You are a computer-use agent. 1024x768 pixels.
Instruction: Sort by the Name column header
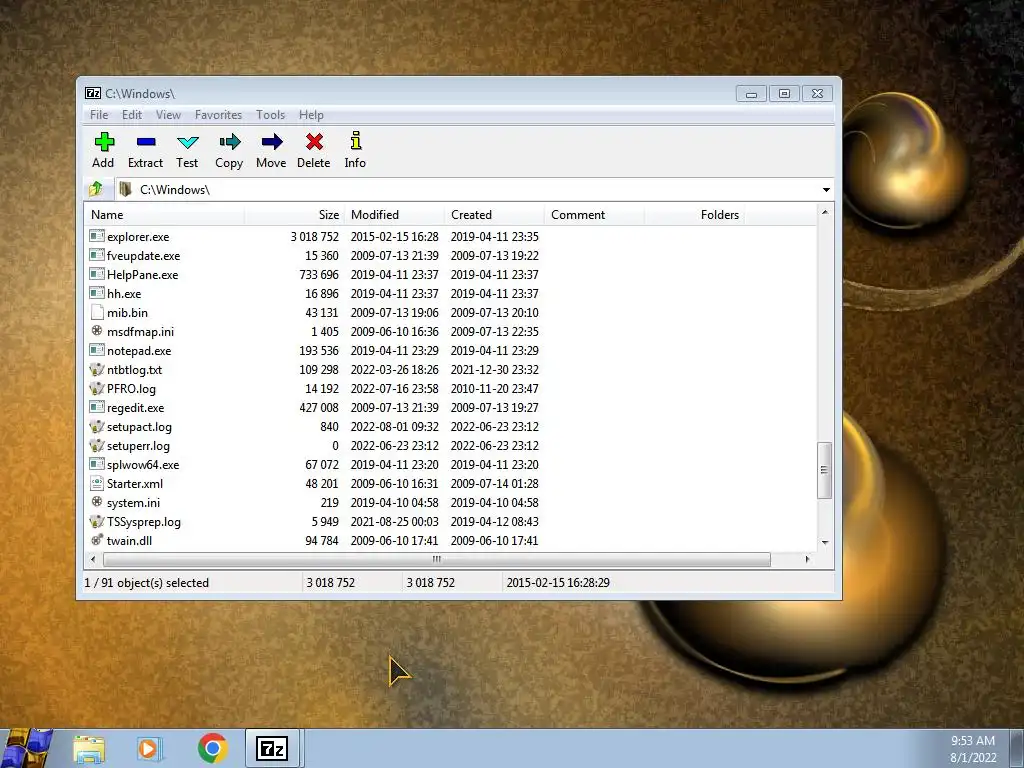[x=165, y=214]
